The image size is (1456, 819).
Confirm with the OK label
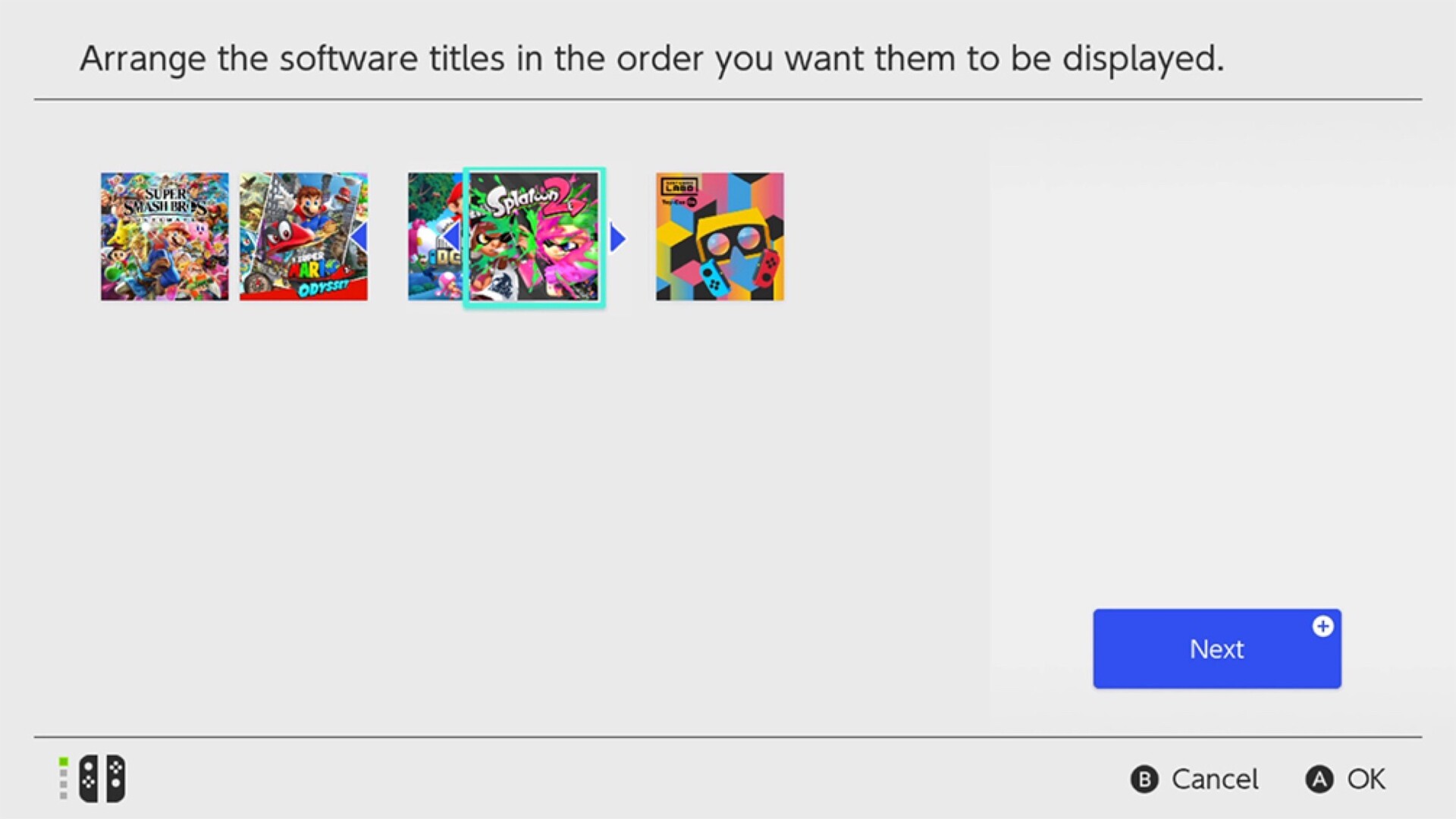coord(1366,779)
